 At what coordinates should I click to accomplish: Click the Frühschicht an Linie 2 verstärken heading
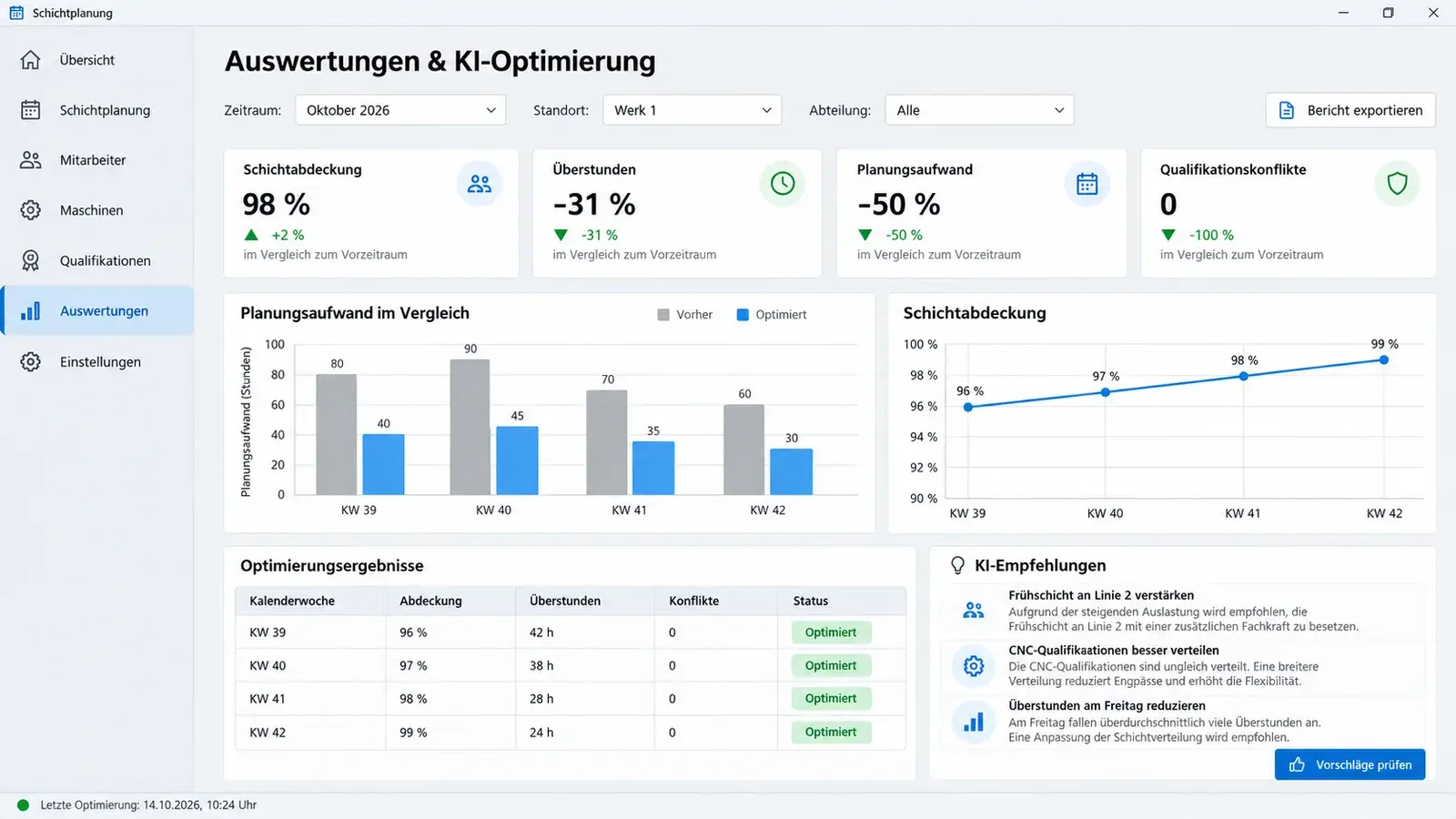[x=1101, y=595]
